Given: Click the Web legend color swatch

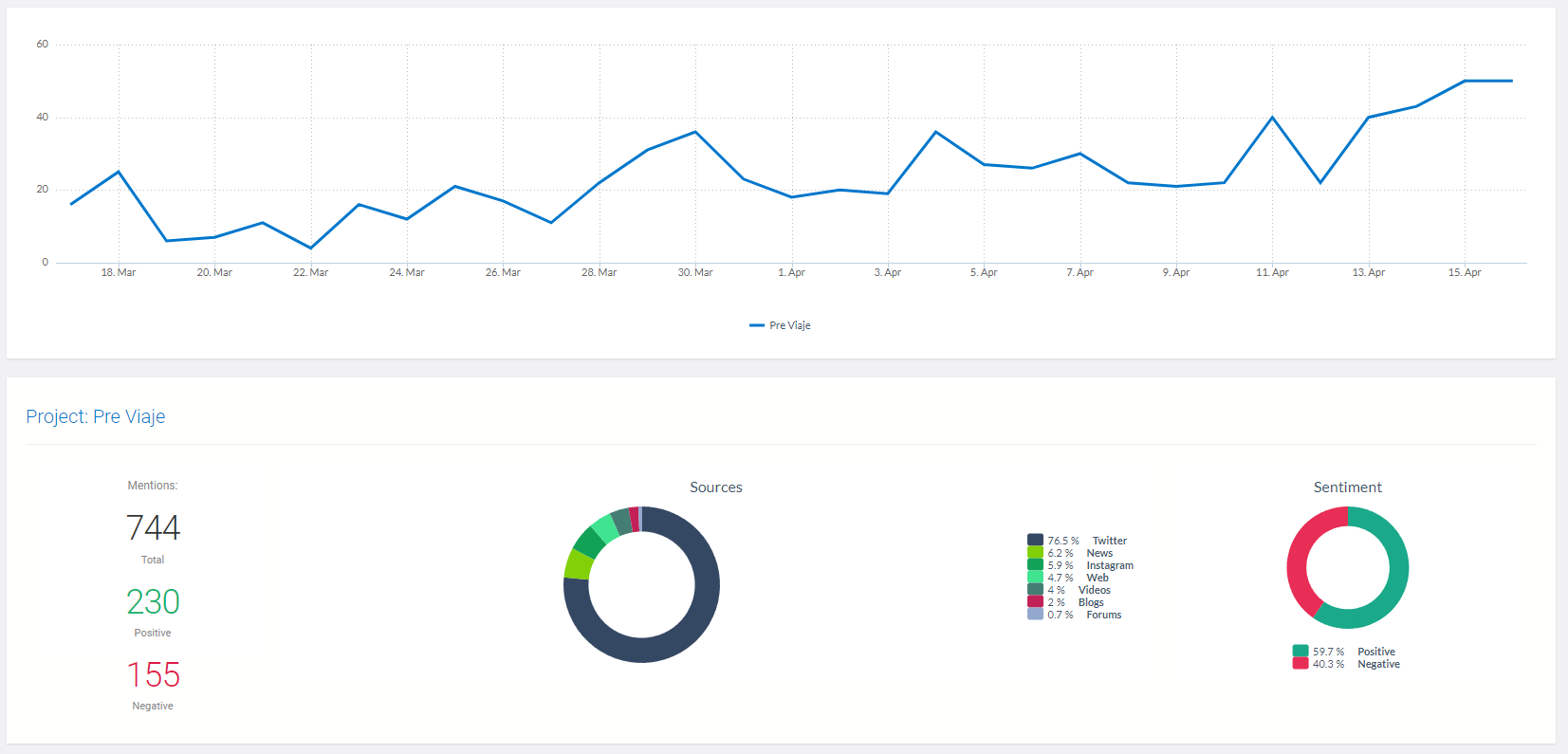Looking at the screenshot, I should [x=1035, y=577].
